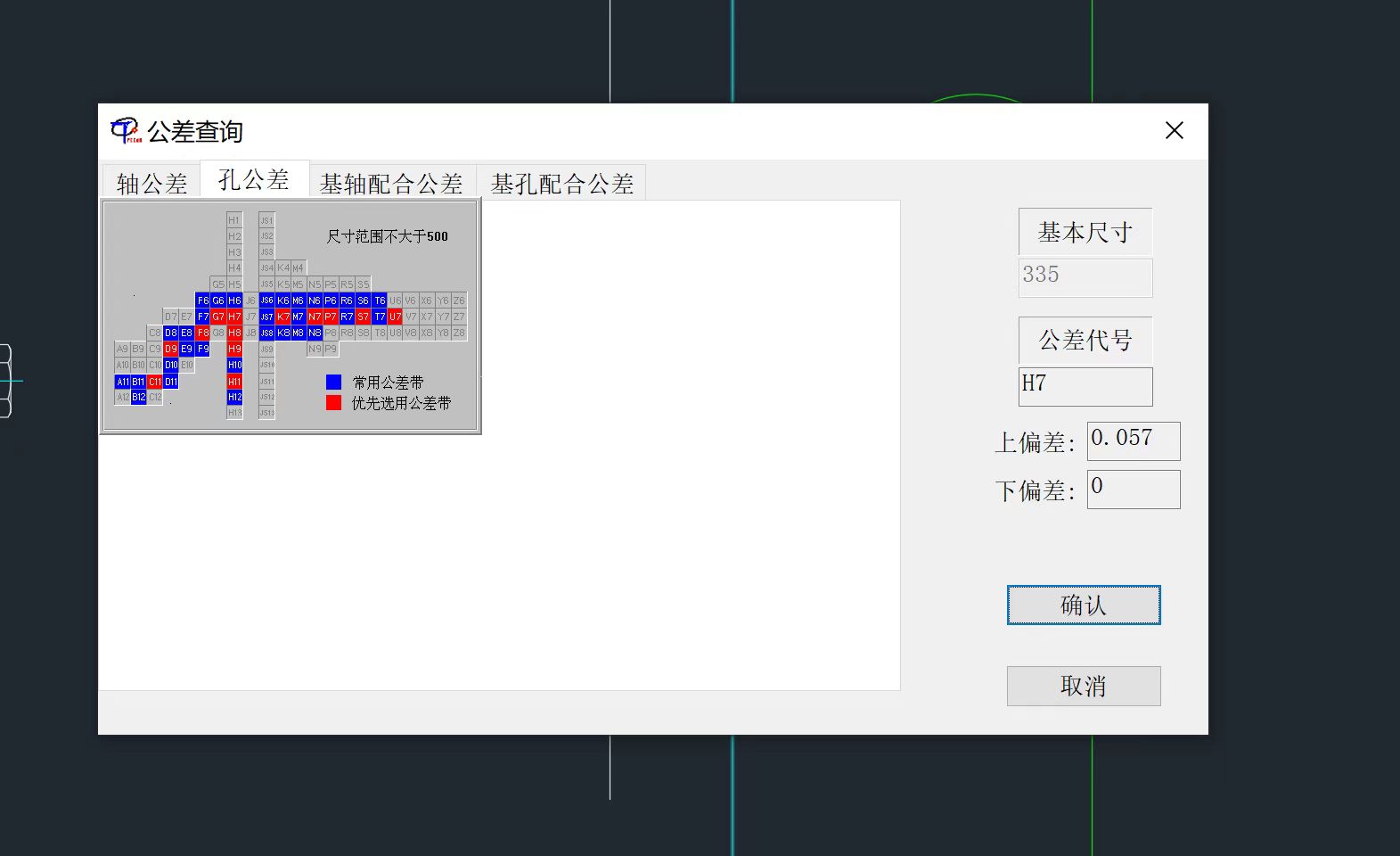
Task: Pick the red G7 tolerance cell
Action: tap(218, 317)
